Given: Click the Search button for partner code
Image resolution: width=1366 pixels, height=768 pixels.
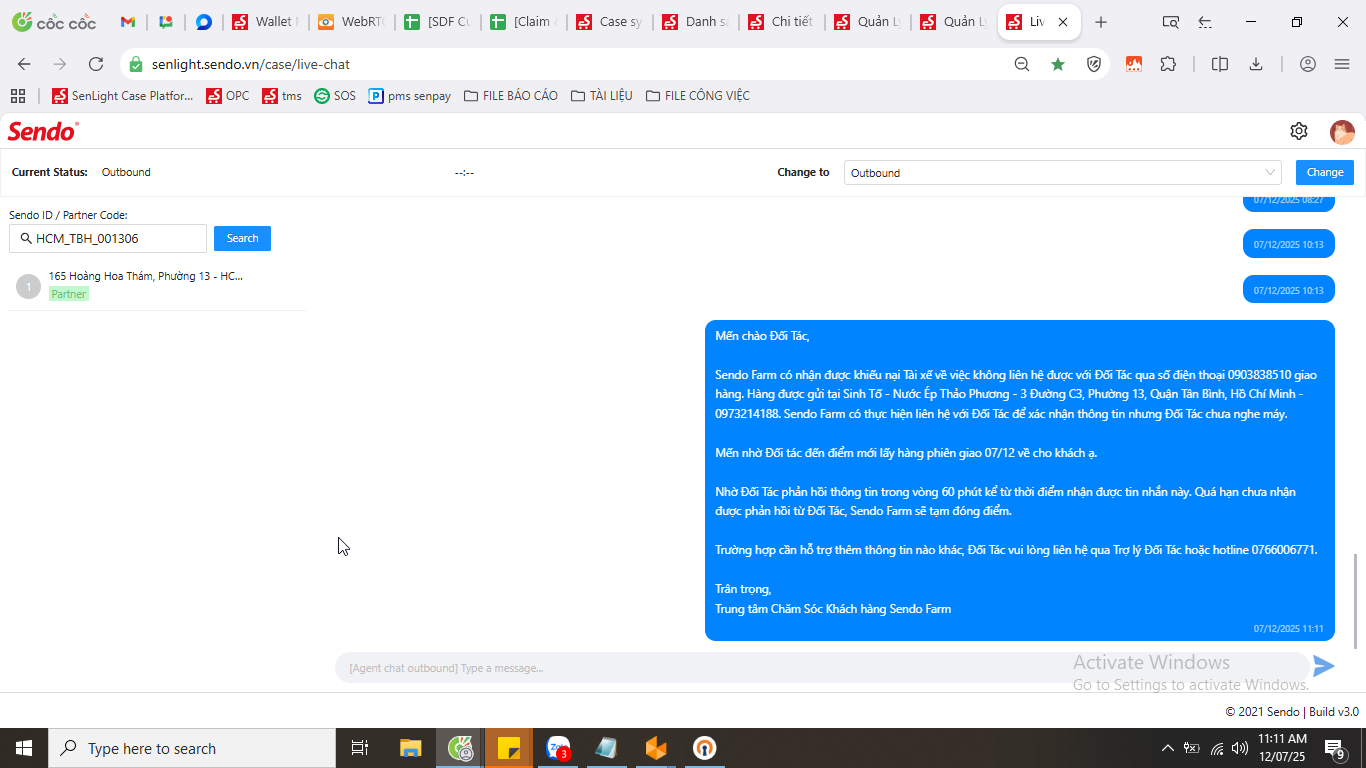Looking at the screenshot, I should tap(242, 238).
